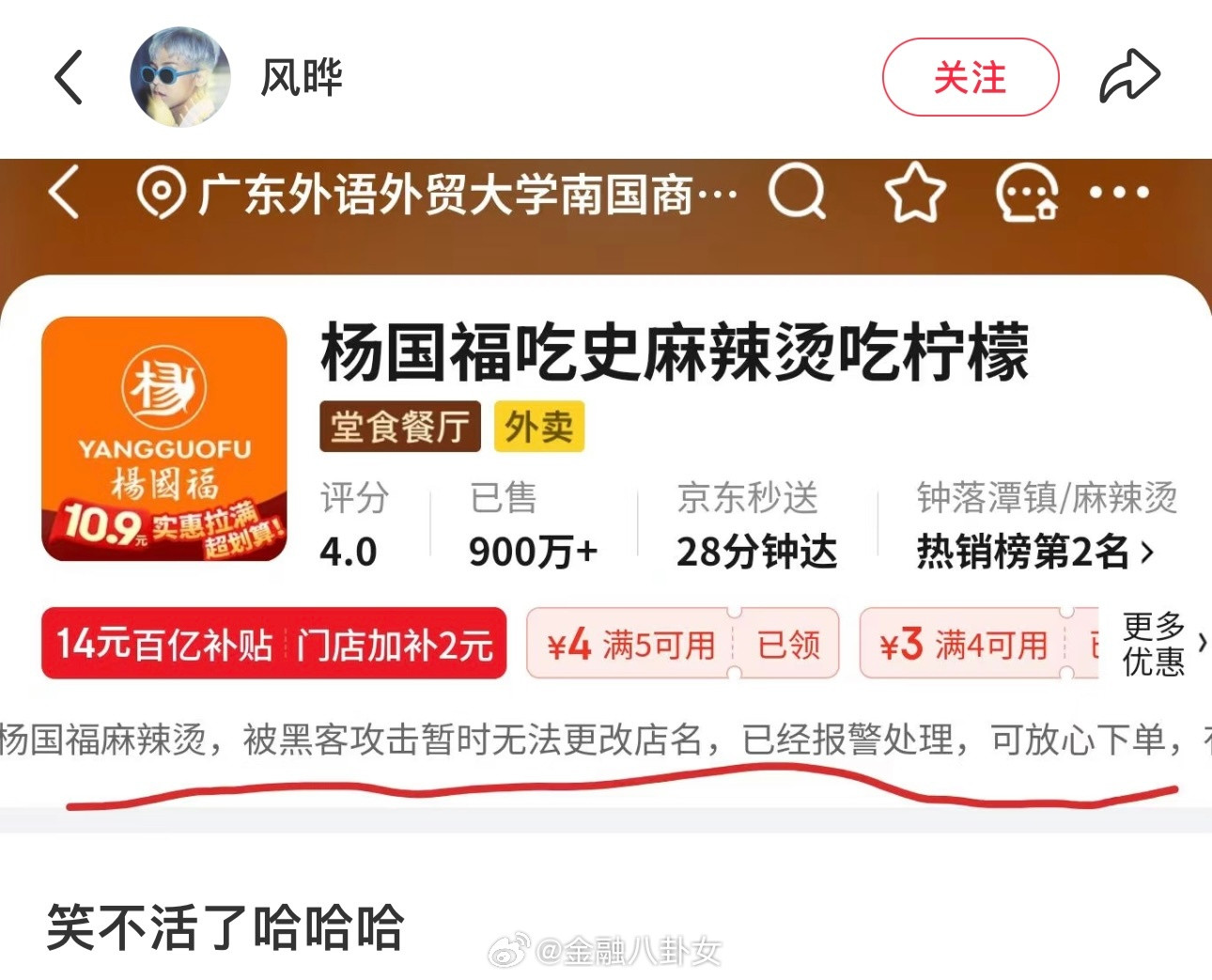This screenshot has width=1212, height=980.
Task: Tap the 14元百亿补贴 banner
Action: pos(274,644)
